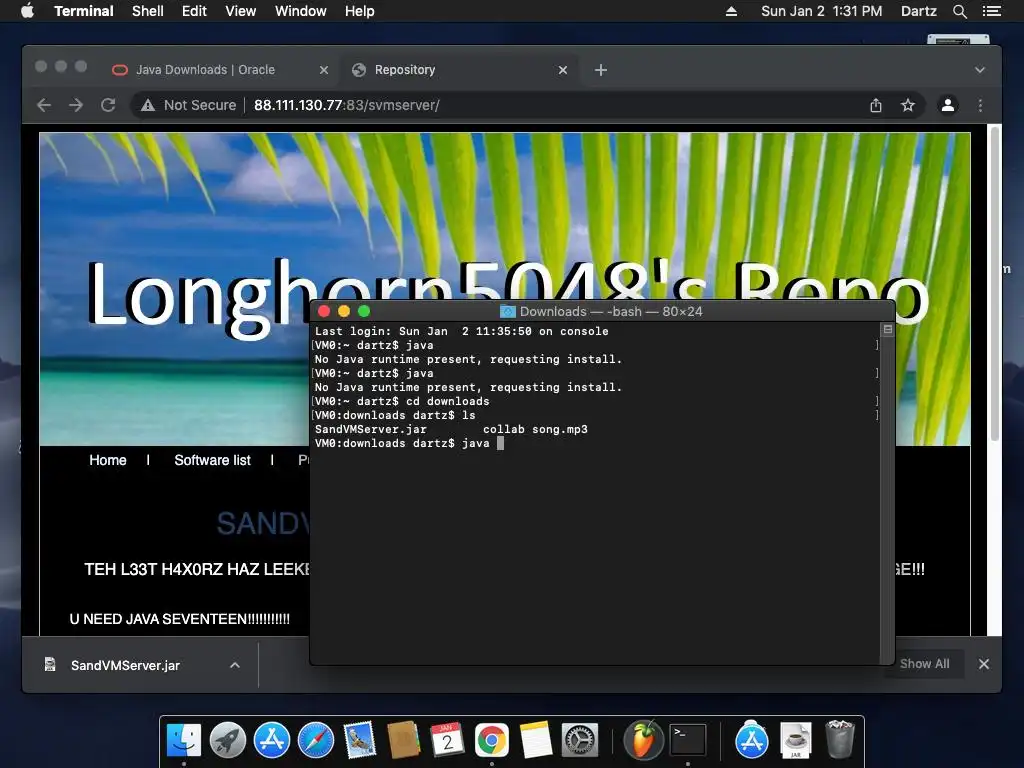The height and width of the screenshot is (768, 1024).
Task: Go back in Chrome
Action: click(44, 105)
